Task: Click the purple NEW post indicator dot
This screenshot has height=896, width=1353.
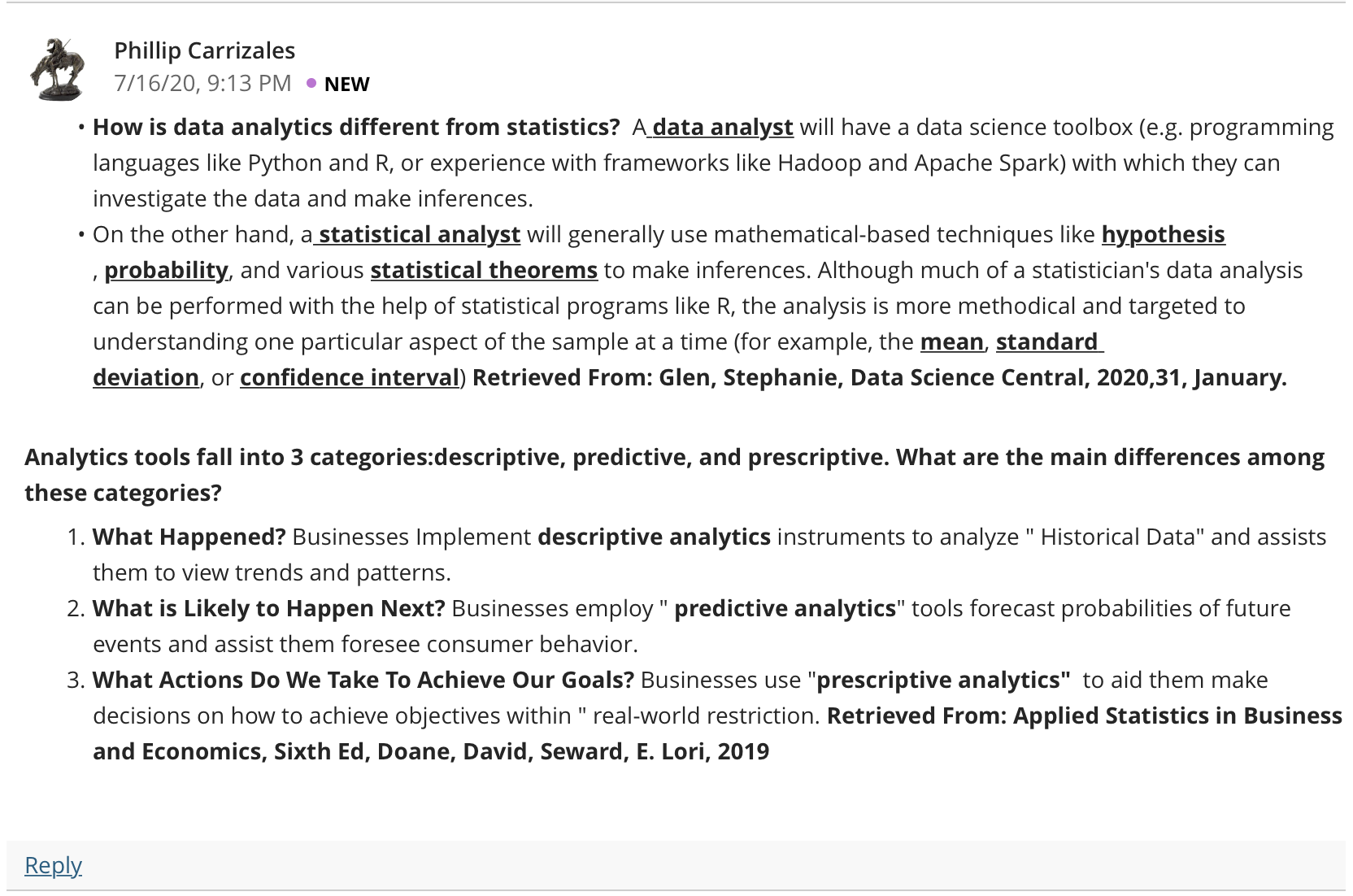Action: tap(311, 83)
